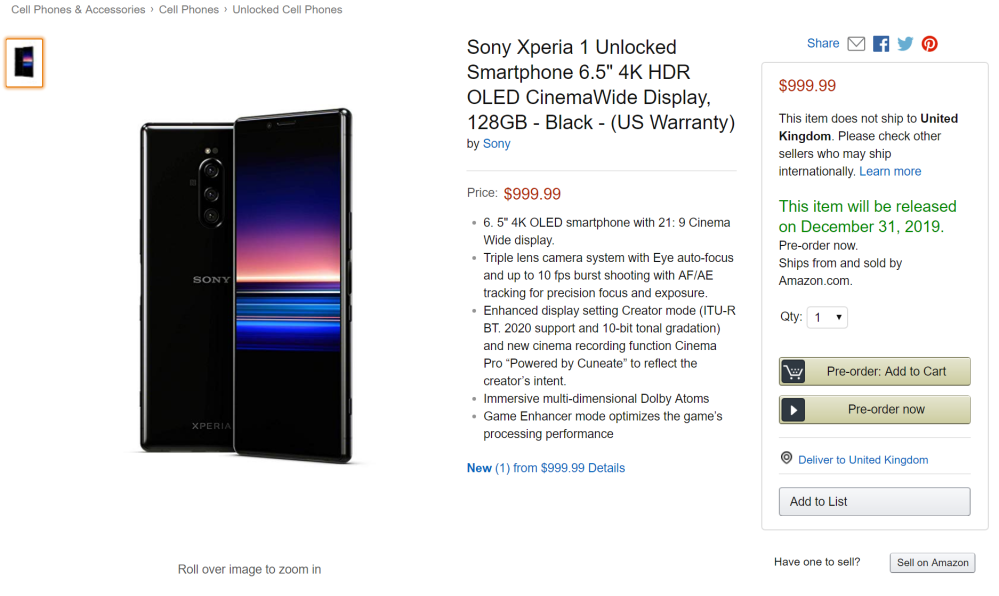Click the main Xperia product image

point(246,285)
